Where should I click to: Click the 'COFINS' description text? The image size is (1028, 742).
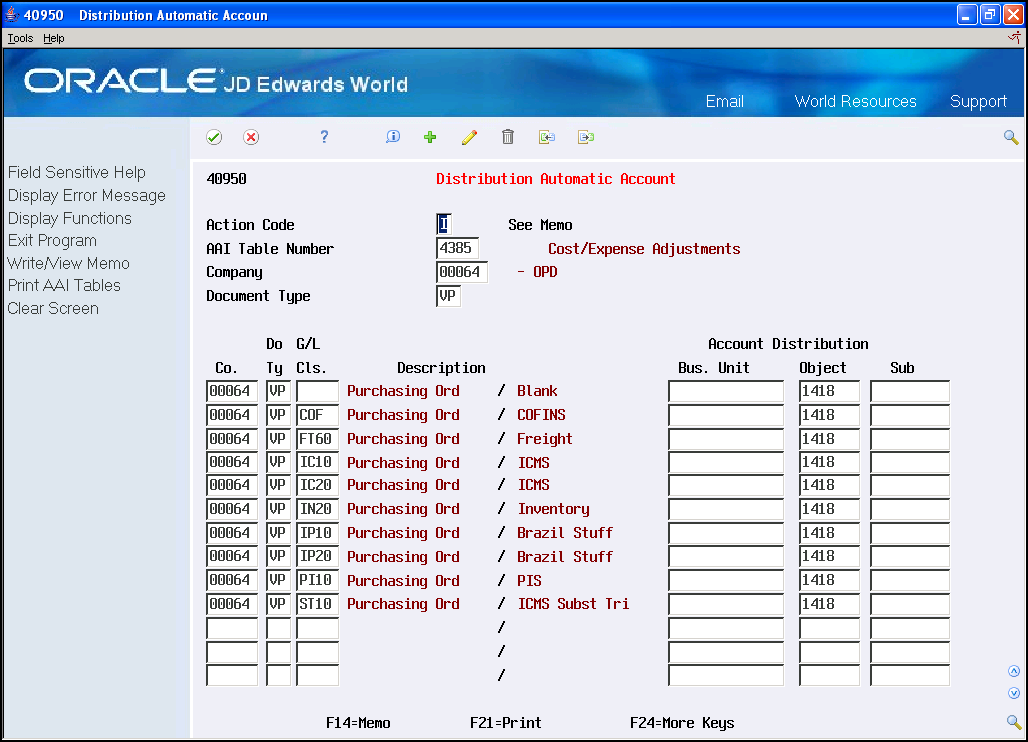(x=541, y=415)
